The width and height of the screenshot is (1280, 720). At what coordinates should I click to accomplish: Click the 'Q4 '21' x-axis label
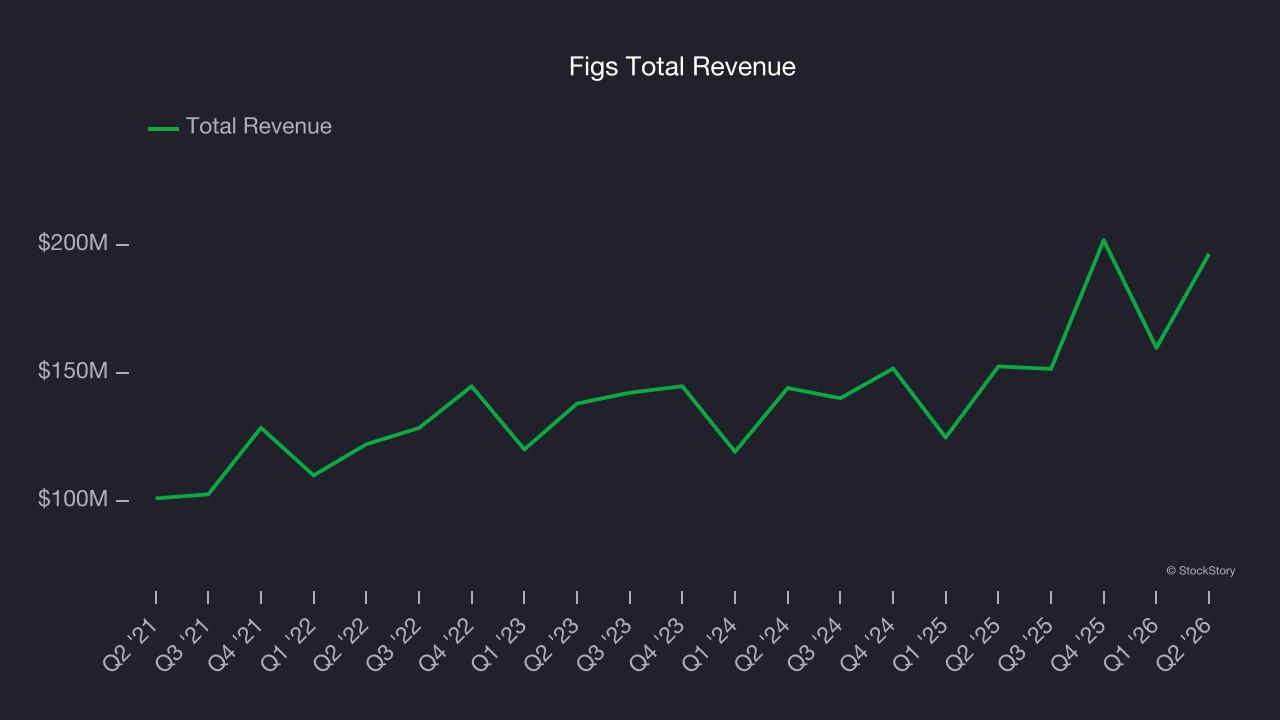[x=238, y=644]
